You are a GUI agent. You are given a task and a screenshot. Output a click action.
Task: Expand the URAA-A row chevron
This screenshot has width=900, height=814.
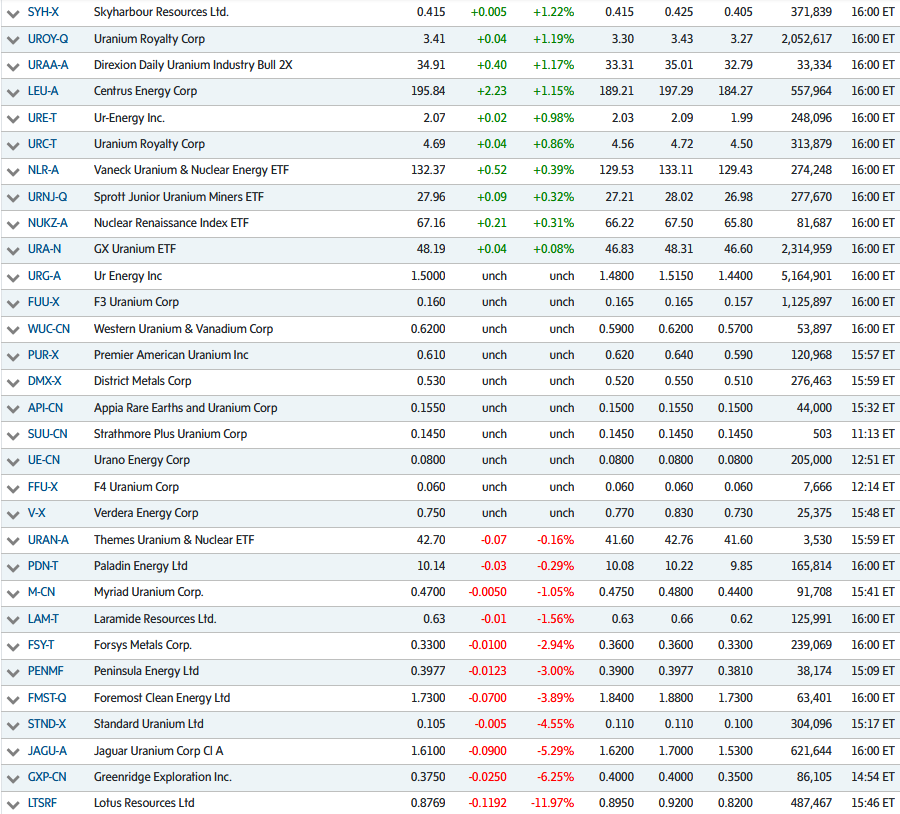click(13, 66)
